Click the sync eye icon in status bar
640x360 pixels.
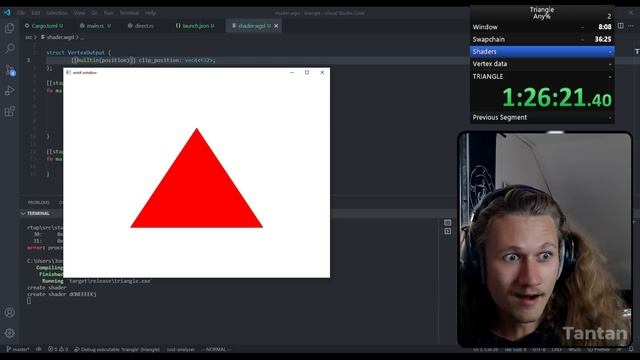tap(39, 349)
